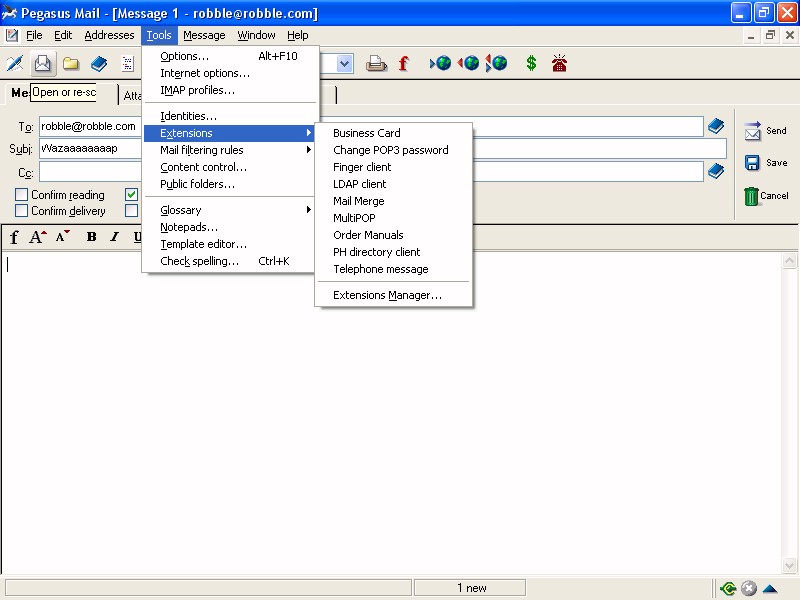This screenshot has width=800, height=600.
Task: Open the Addresses menu
Action: point(109,35)
